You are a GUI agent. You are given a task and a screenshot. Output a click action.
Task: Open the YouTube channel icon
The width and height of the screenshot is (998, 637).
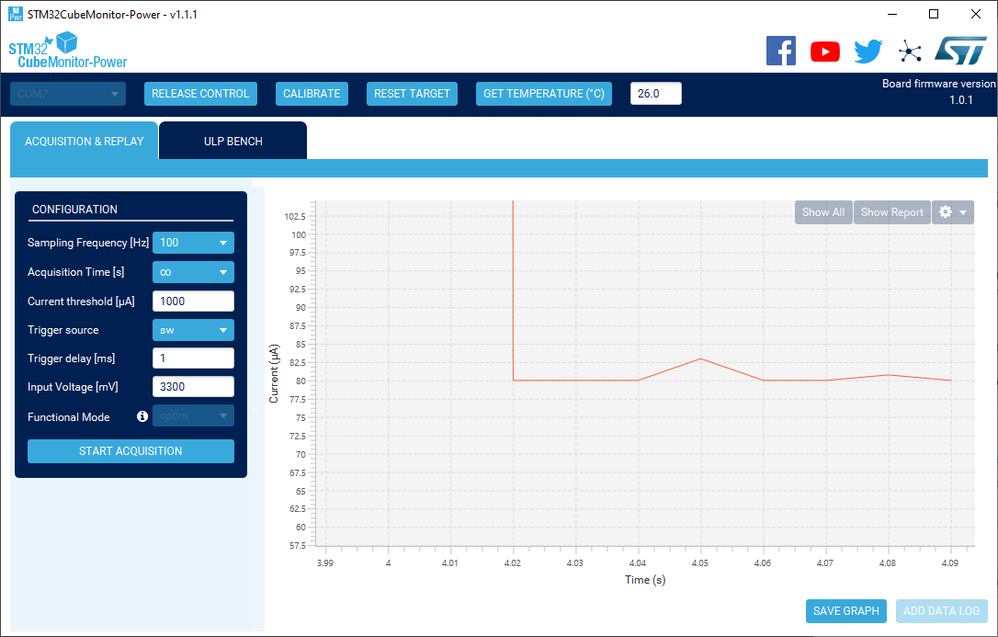(825, 52)
